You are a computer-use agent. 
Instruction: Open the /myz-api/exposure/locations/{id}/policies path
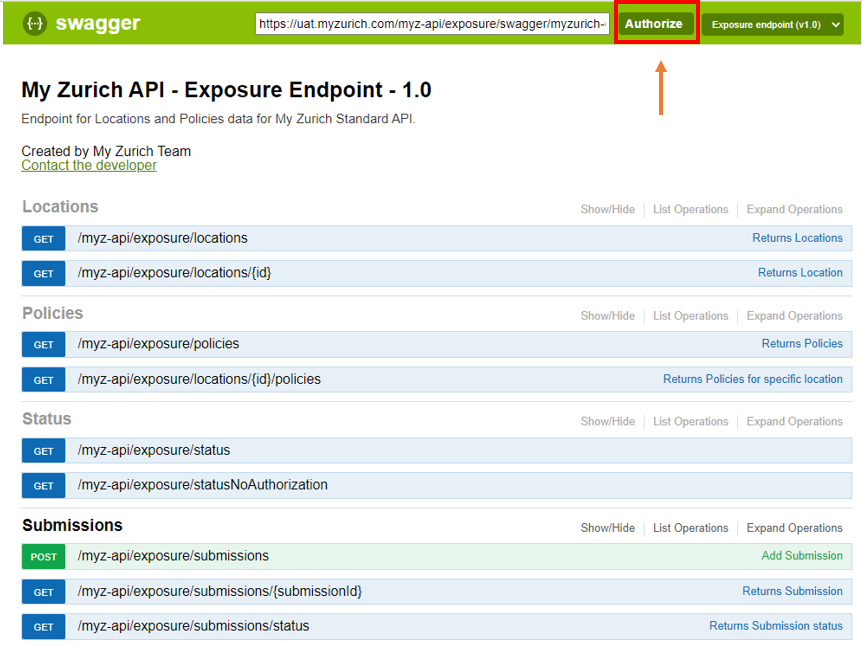[x=199, y=379]
